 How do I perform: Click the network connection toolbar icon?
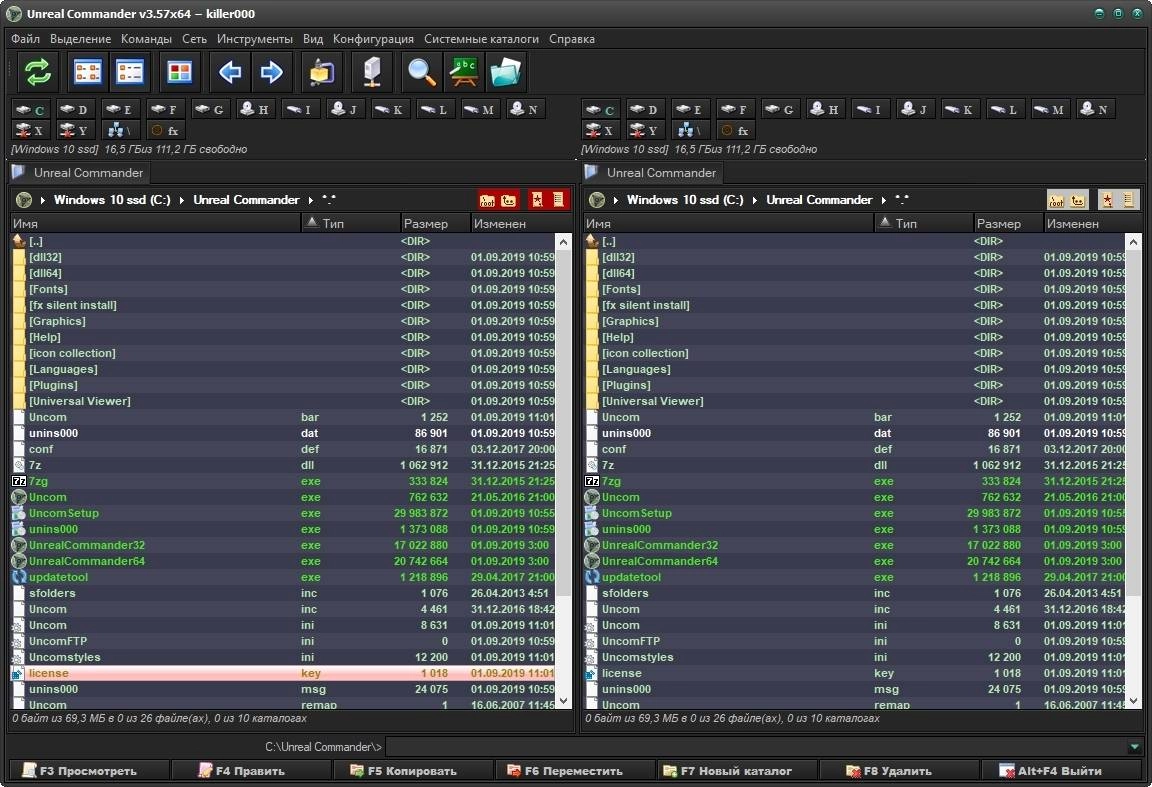coord(372,72)
